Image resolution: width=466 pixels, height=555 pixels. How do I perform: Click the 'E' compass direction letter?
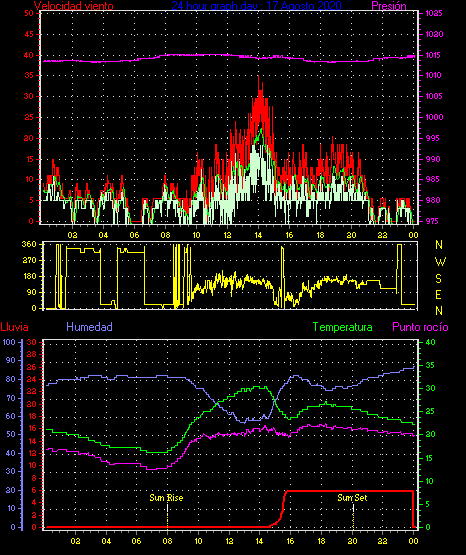tap(438, 294)
